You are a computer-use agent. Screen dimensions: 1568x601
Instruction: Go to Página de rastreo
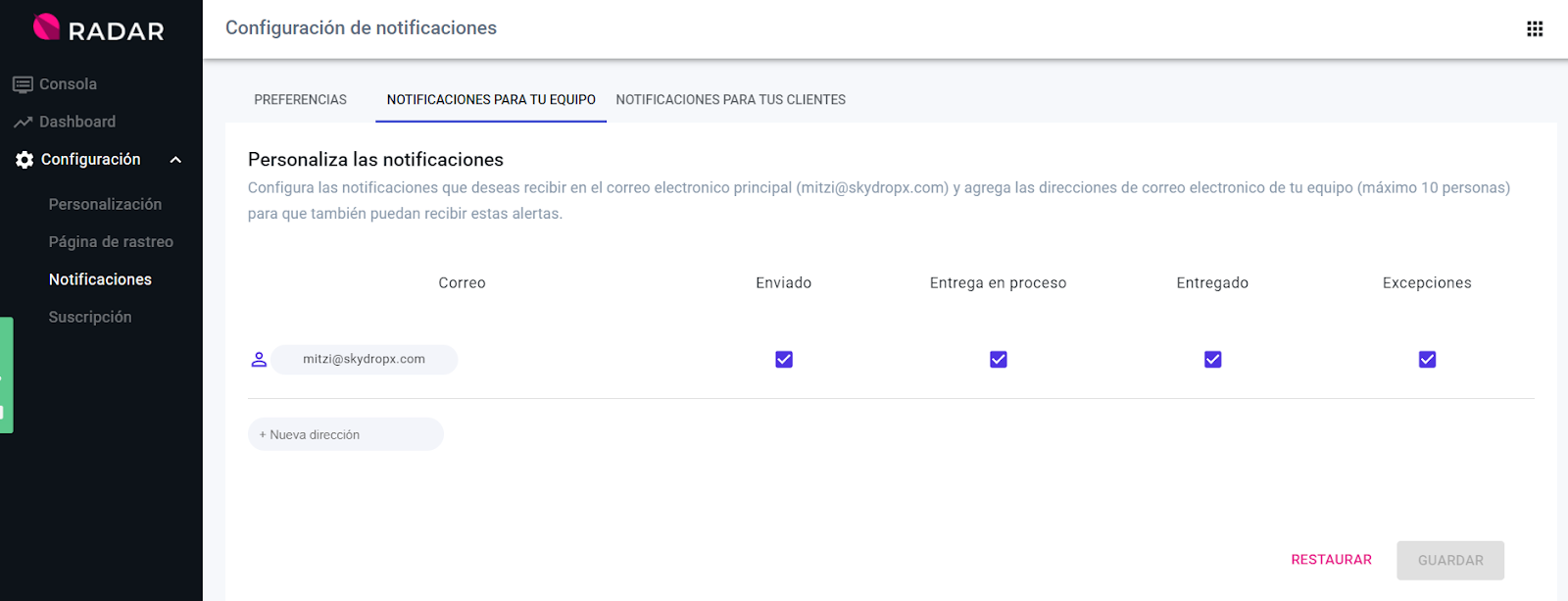pyautogui.click(x=111, y=242)
